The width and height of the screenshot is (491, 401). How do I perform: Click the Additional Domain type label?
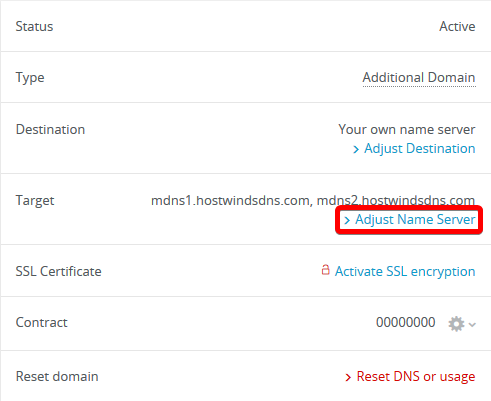419,78
